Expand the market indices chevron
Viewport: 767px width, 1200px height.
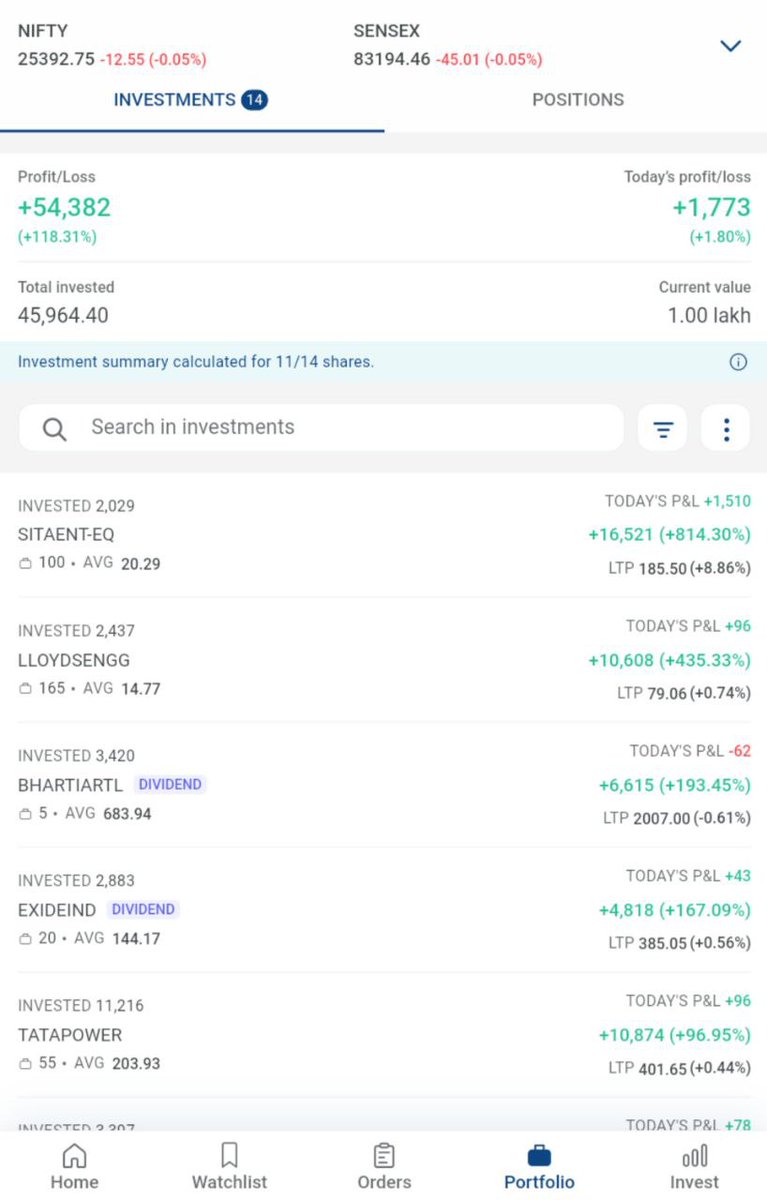[731, 46]
